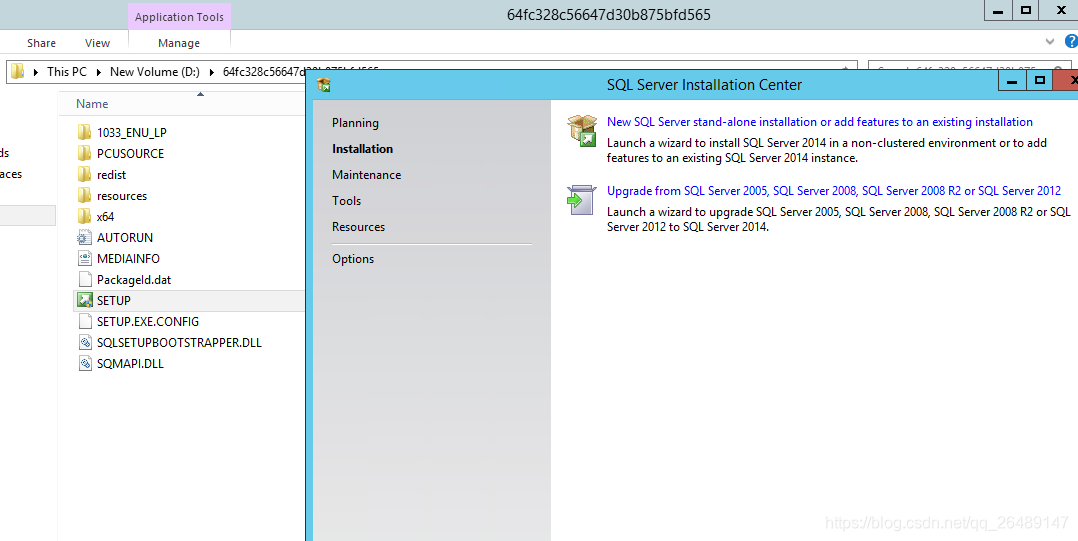Open the Planning section
The width and height of the screenshot is (1078, 541).
point(355,122)
